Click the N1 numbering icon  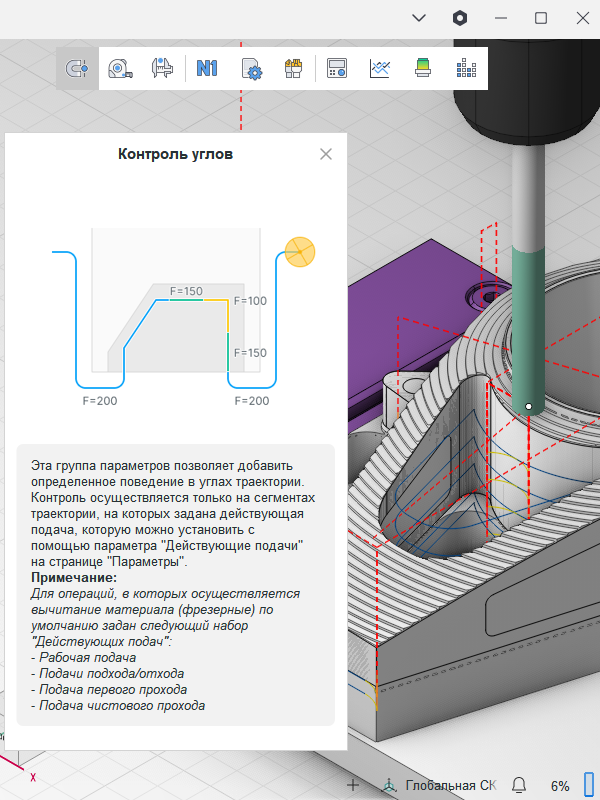pos(207,68)
